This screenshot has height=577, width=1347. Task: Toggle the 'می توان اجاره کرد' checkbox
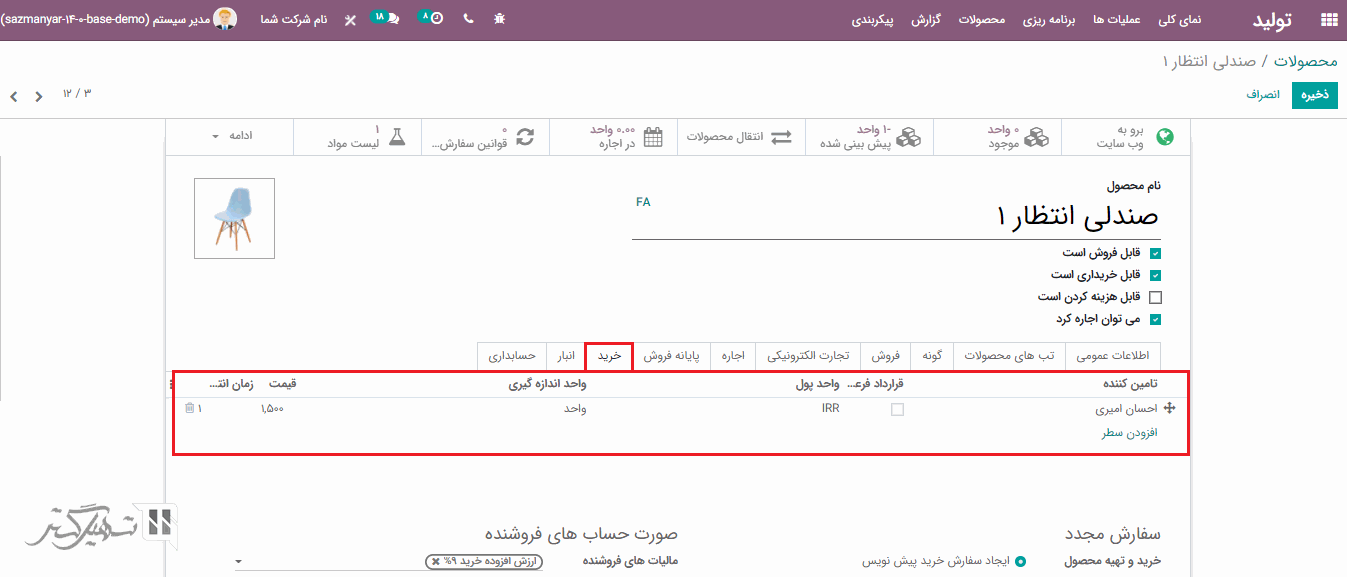[1156, 320]
